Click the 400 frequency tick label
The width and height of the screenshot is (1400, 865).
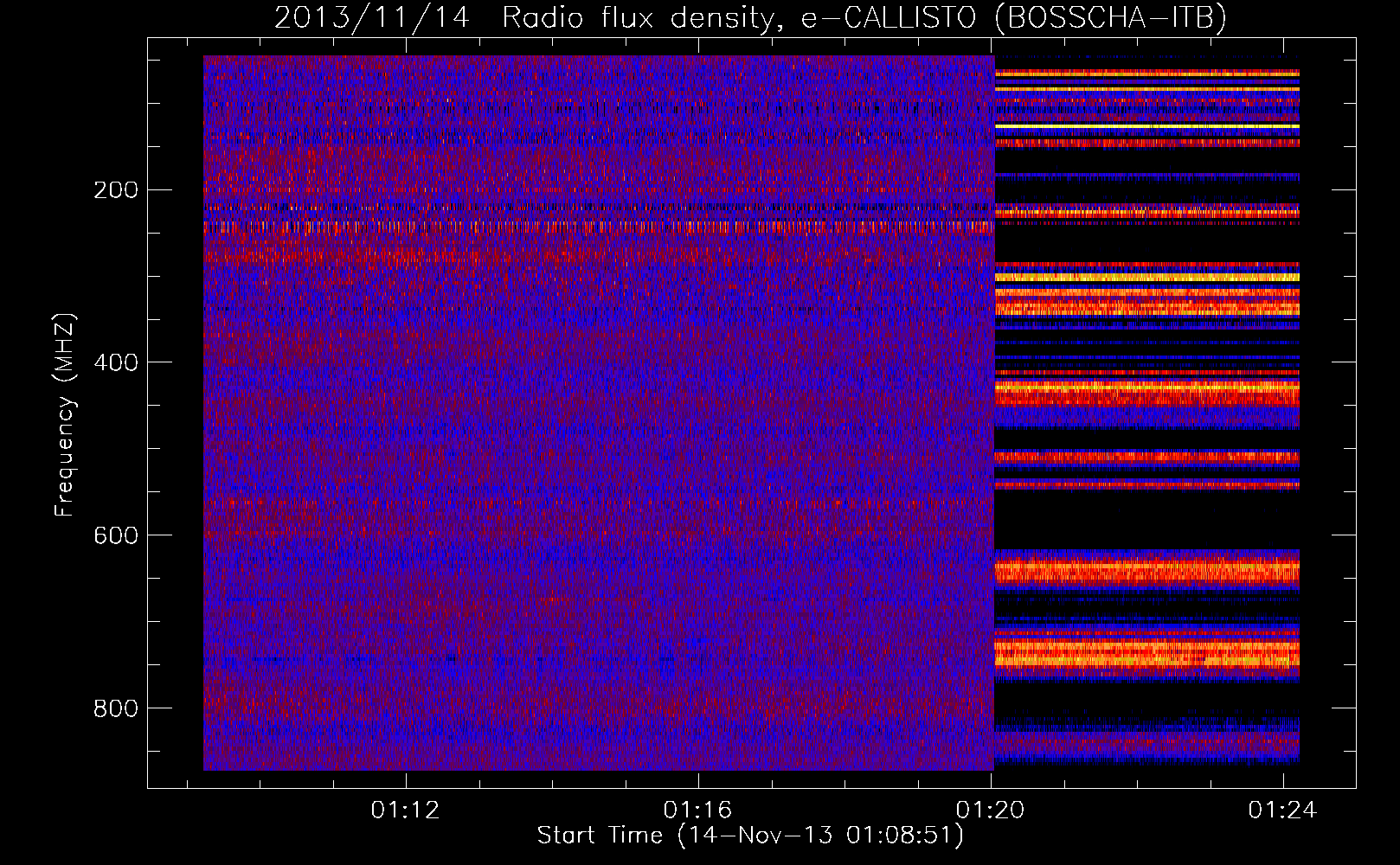pyautogui.click(x=115, y=362)
